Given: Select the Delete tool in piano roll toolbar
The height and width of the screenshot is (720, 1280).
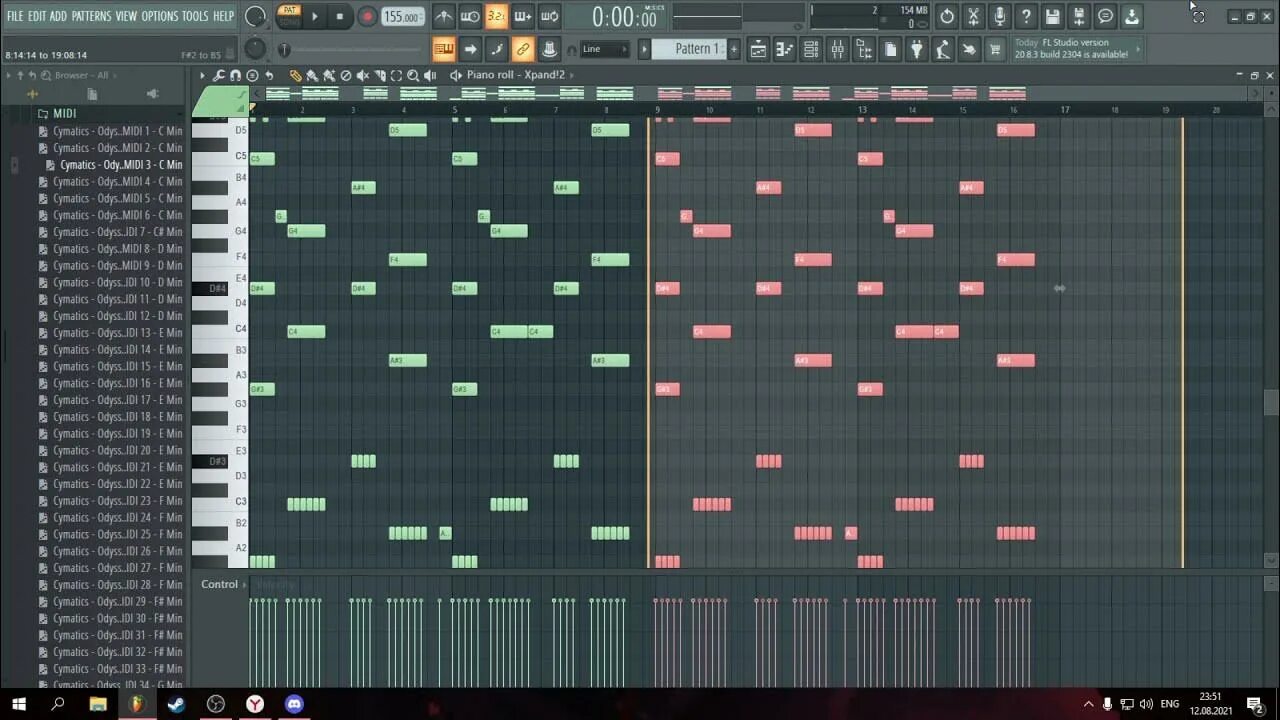Looking at the screenshot, I should 345,75.
